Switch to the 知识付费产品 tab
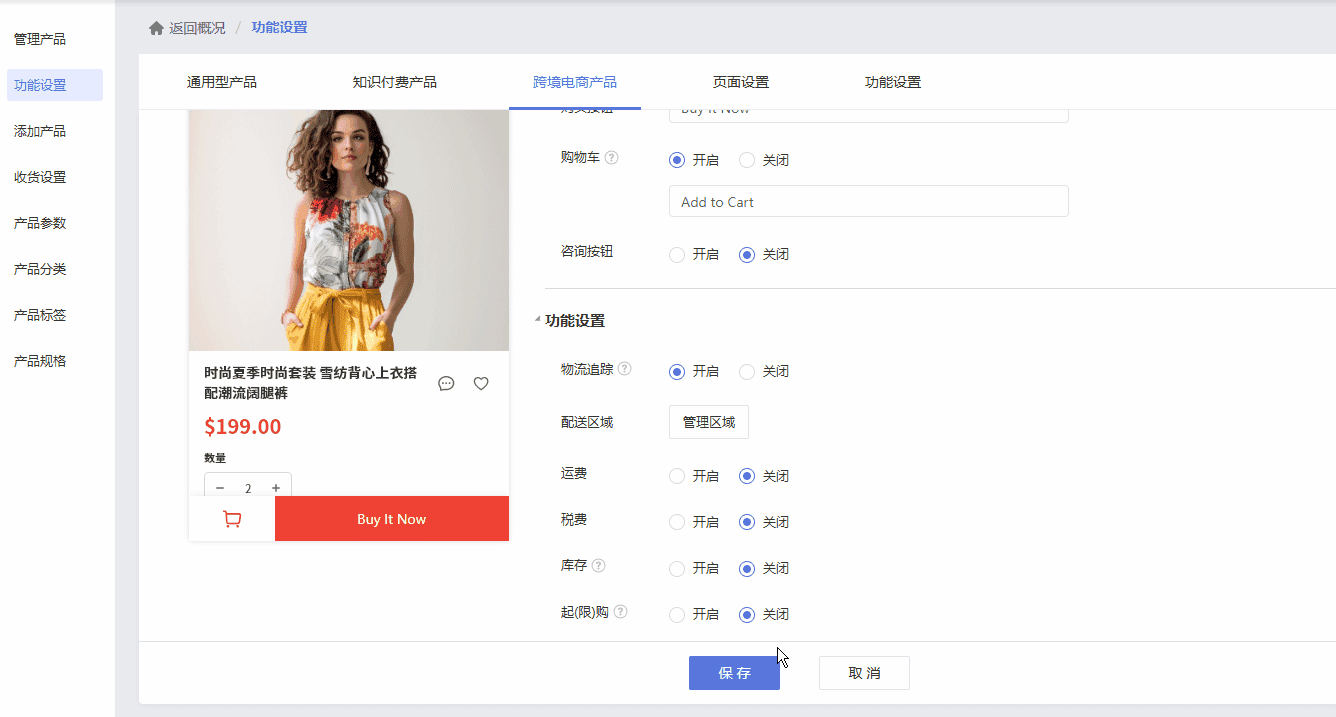Image resolution: width=1336 pixels, height=717 pixels. 394,82
